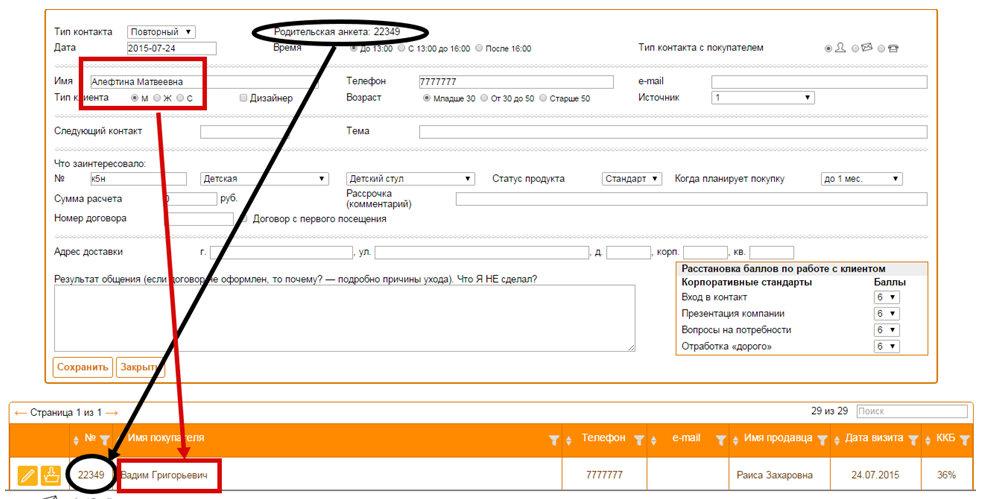Choose time option После 16:00
The image size is (981, 499).
click(479, 48)
